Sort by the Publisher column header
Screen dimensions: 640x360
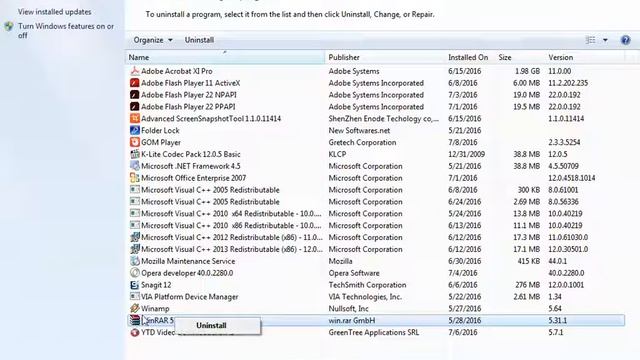[386, 58]
